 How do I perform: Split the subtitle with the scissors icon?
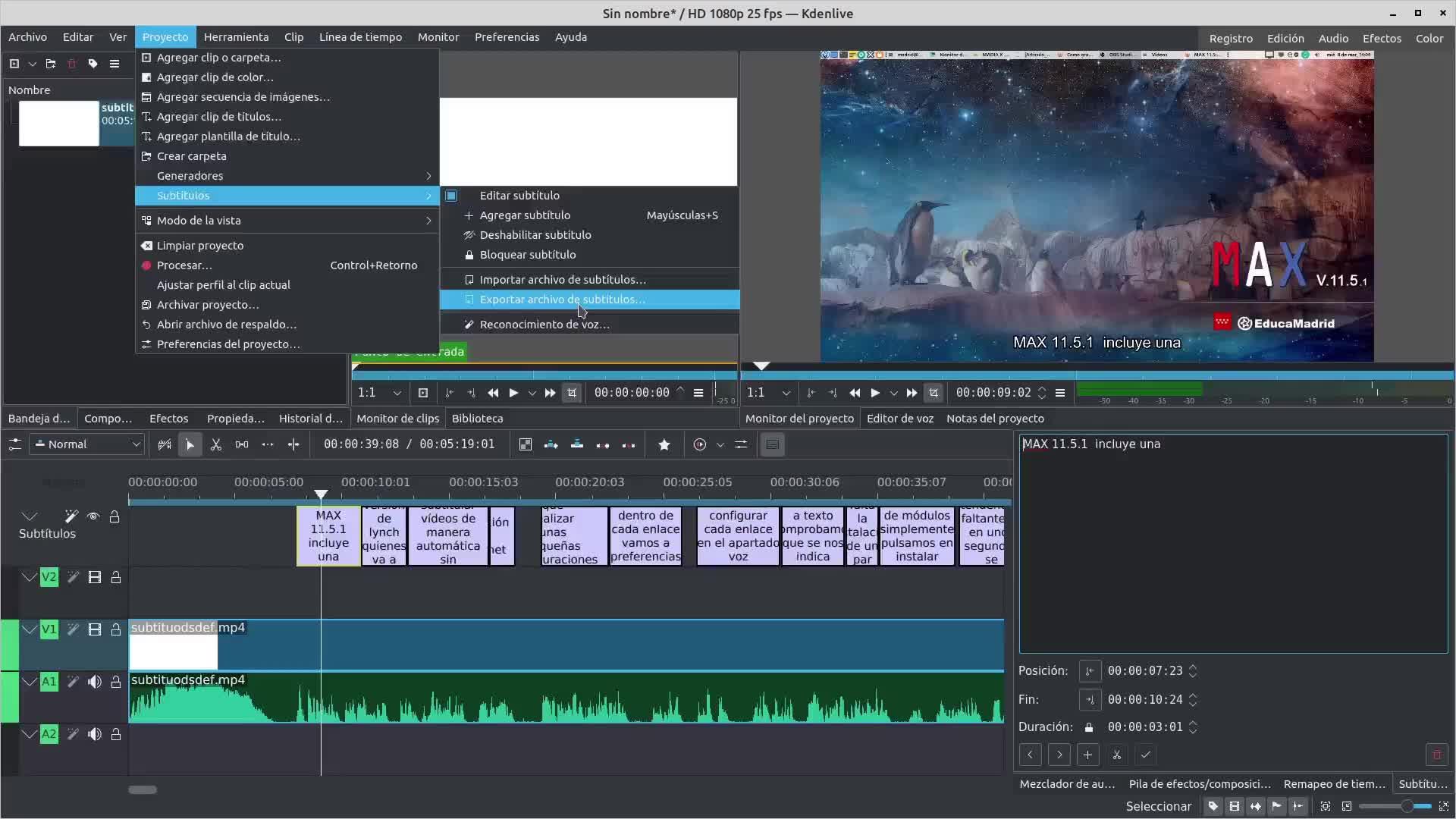click(x=1116, y=755)
